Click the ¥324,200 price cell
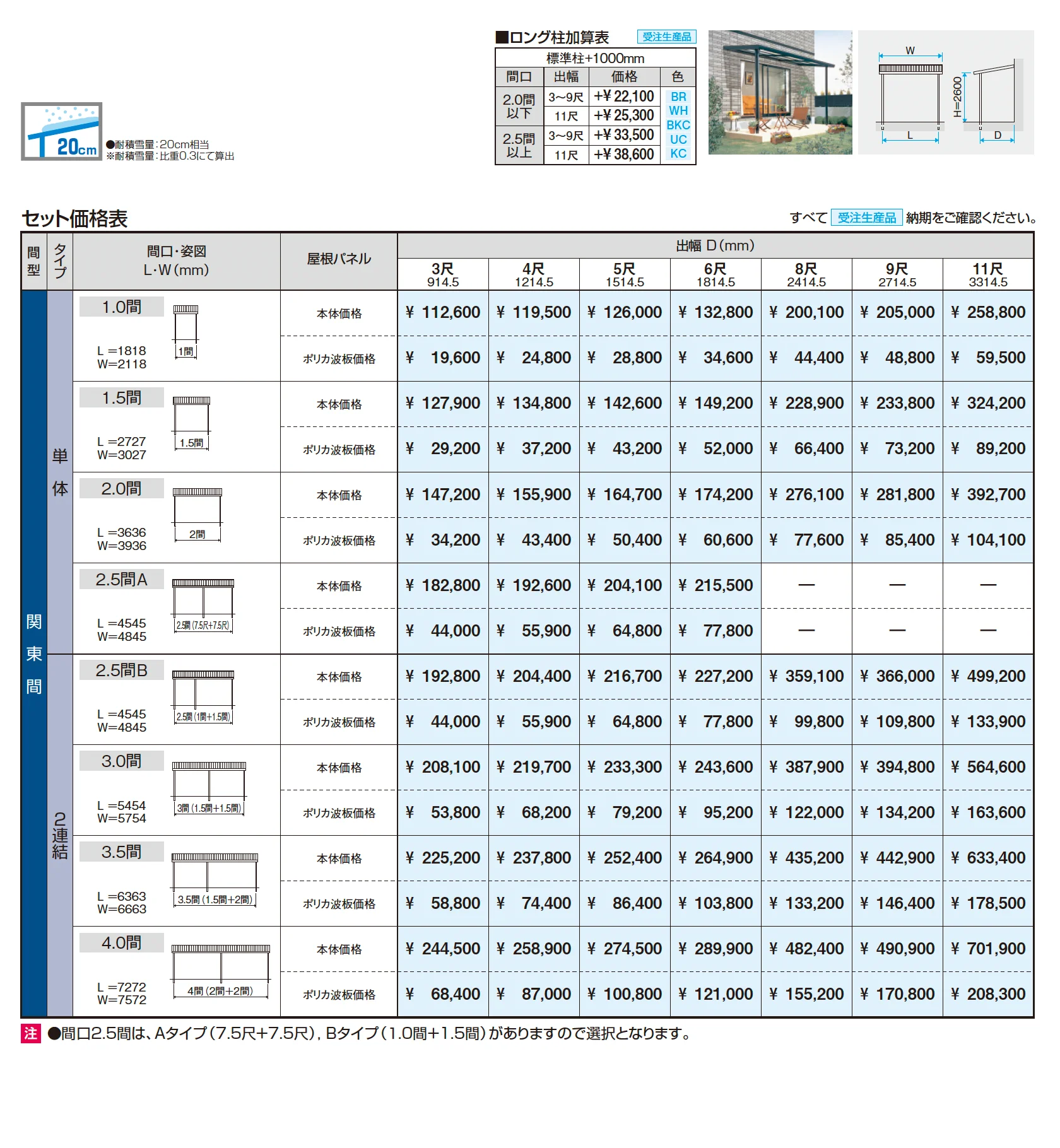Image resolution: width=1060 pixels, height=1148 pixels. [988, 404]
